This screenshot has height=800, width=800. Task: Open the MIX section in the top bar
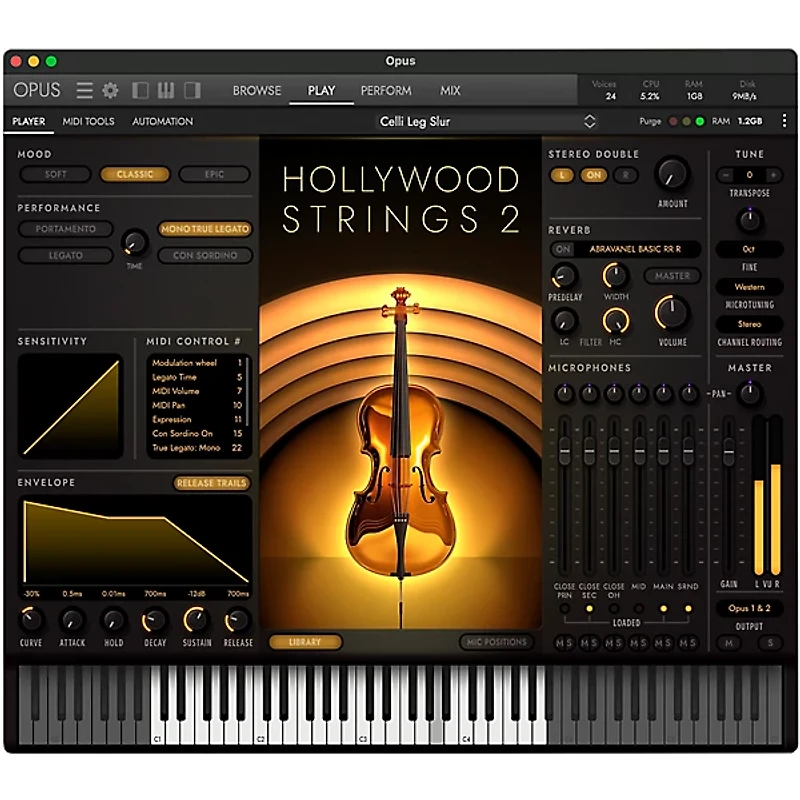[450, 90]
